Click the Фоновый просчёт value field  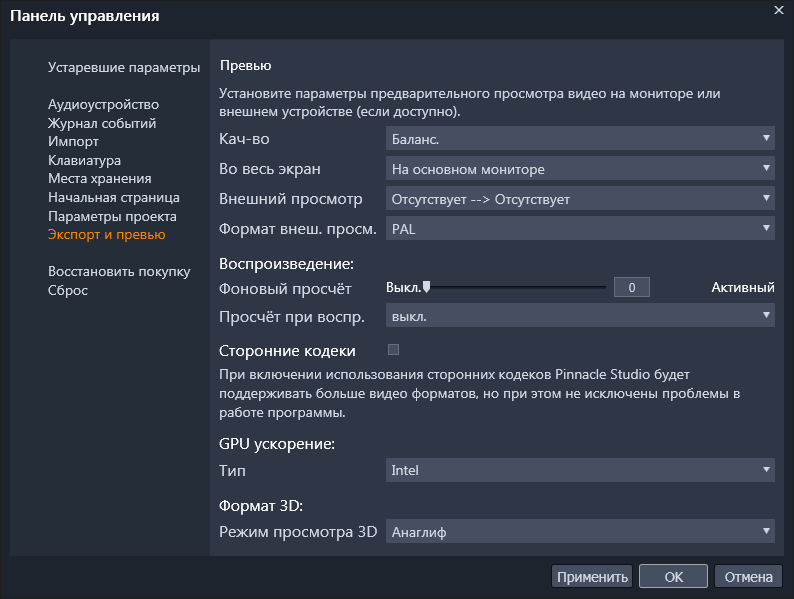(631, 288)
